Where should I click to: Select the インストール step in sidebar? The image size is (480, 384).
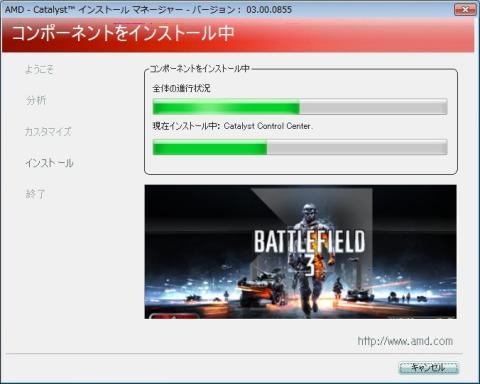tap(49, 163)
